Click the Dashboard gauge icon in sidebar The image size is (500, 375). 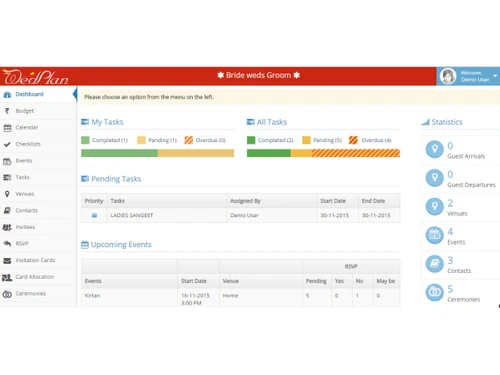click(x=7, y=95)
